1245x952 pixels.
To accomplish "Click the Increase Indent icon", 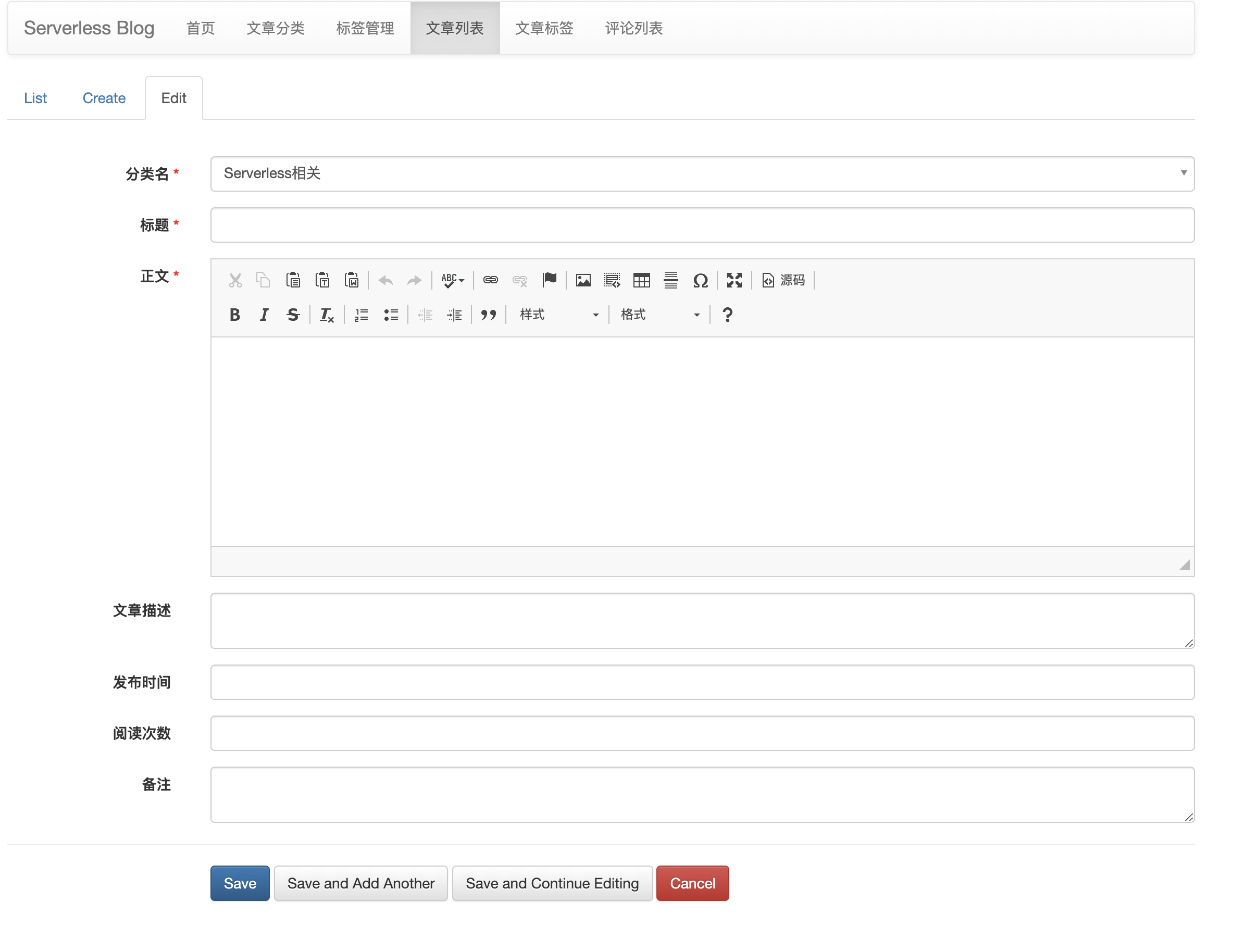I will pos(454,315).
